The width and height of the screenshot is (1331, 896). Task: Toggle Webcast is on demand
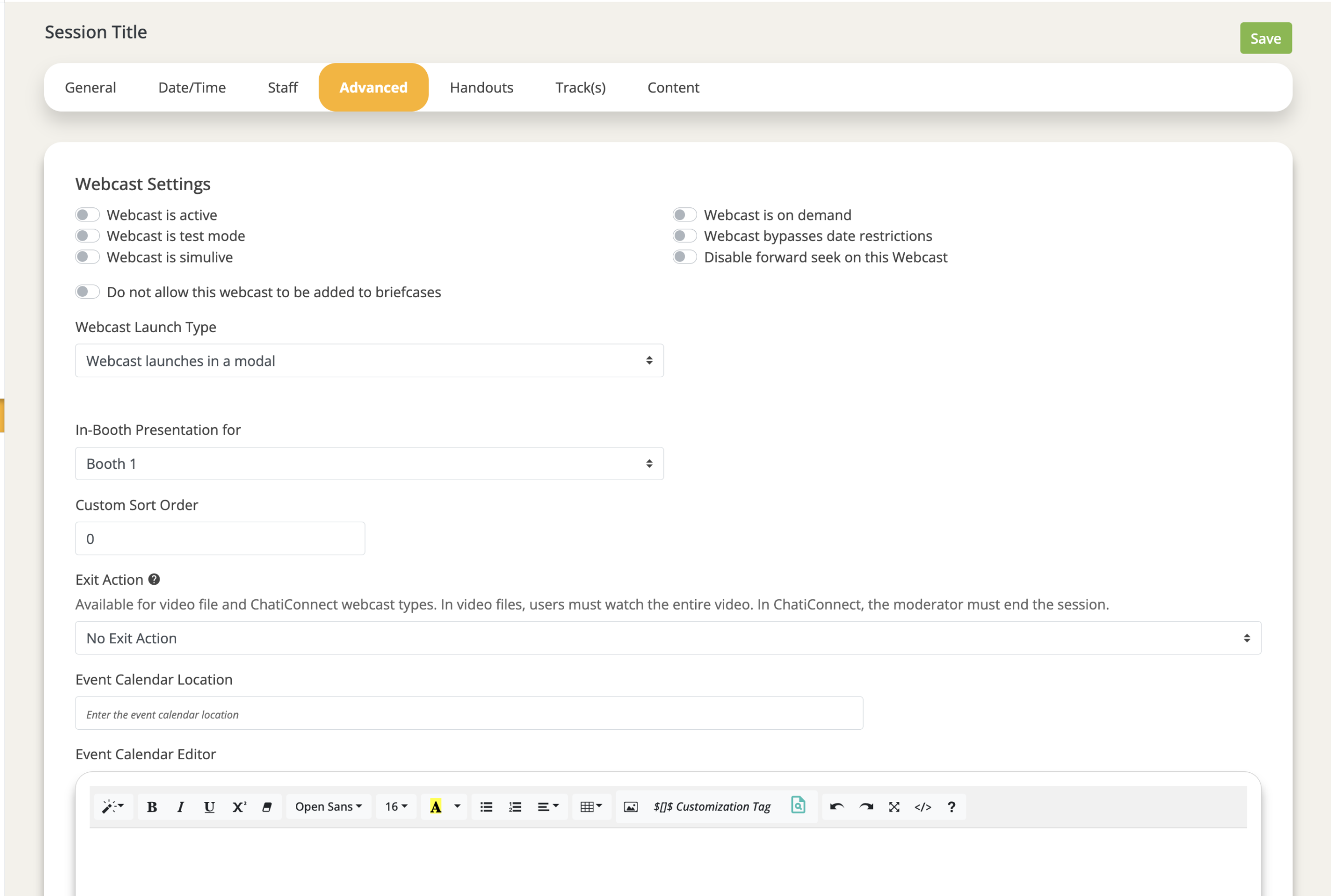tap(685, 215)
